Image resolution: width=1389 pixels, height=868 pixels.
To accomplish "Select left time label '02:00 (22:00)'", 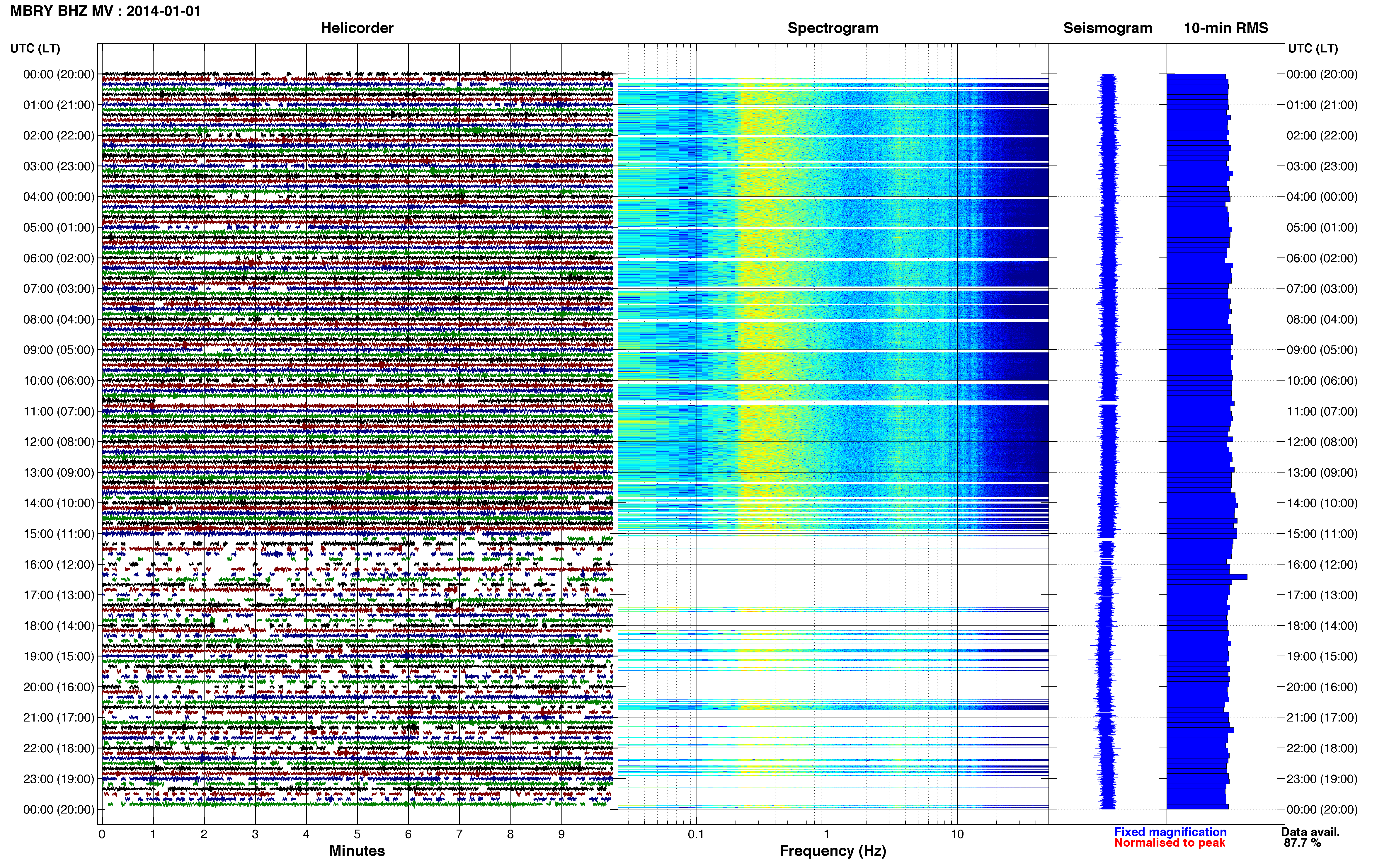I will tap(59, 135).
